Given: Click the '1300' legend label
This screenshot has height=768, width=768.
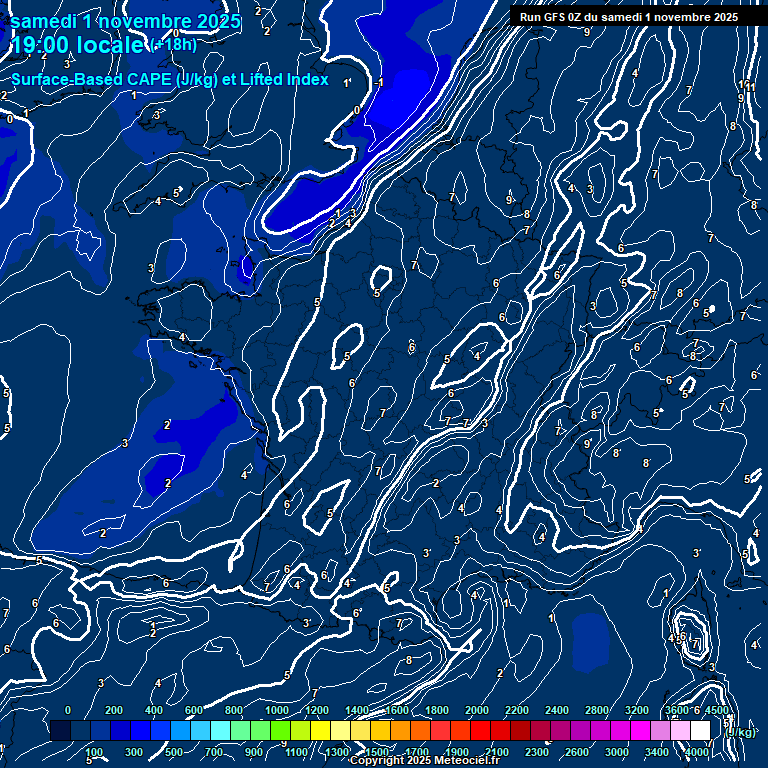Looking at the screenshot, I should (x=337, y=752).
